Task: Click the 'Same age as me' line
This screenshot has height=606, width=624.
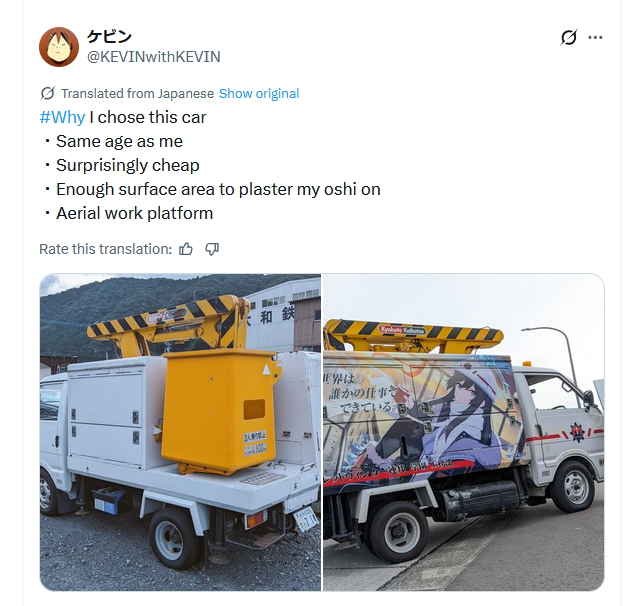Action: pos(119,141)
